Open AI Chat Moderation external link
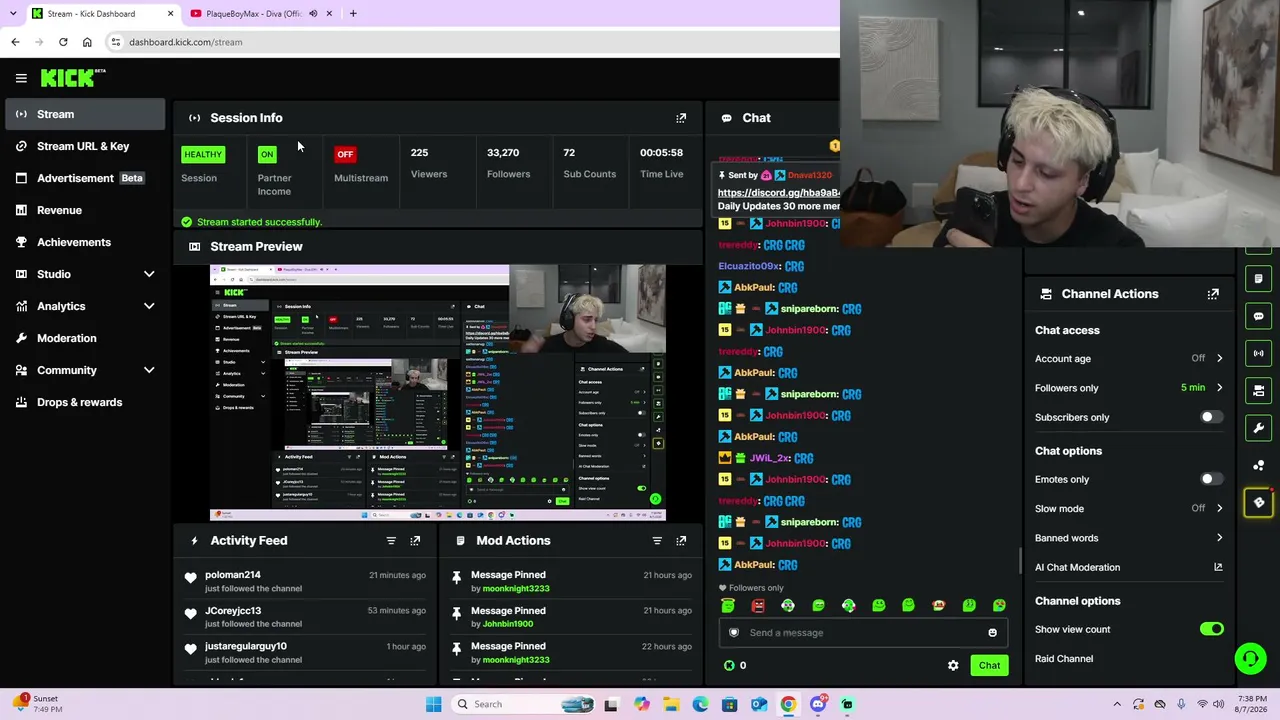 pyautogui.click(x=1218, y=567)
